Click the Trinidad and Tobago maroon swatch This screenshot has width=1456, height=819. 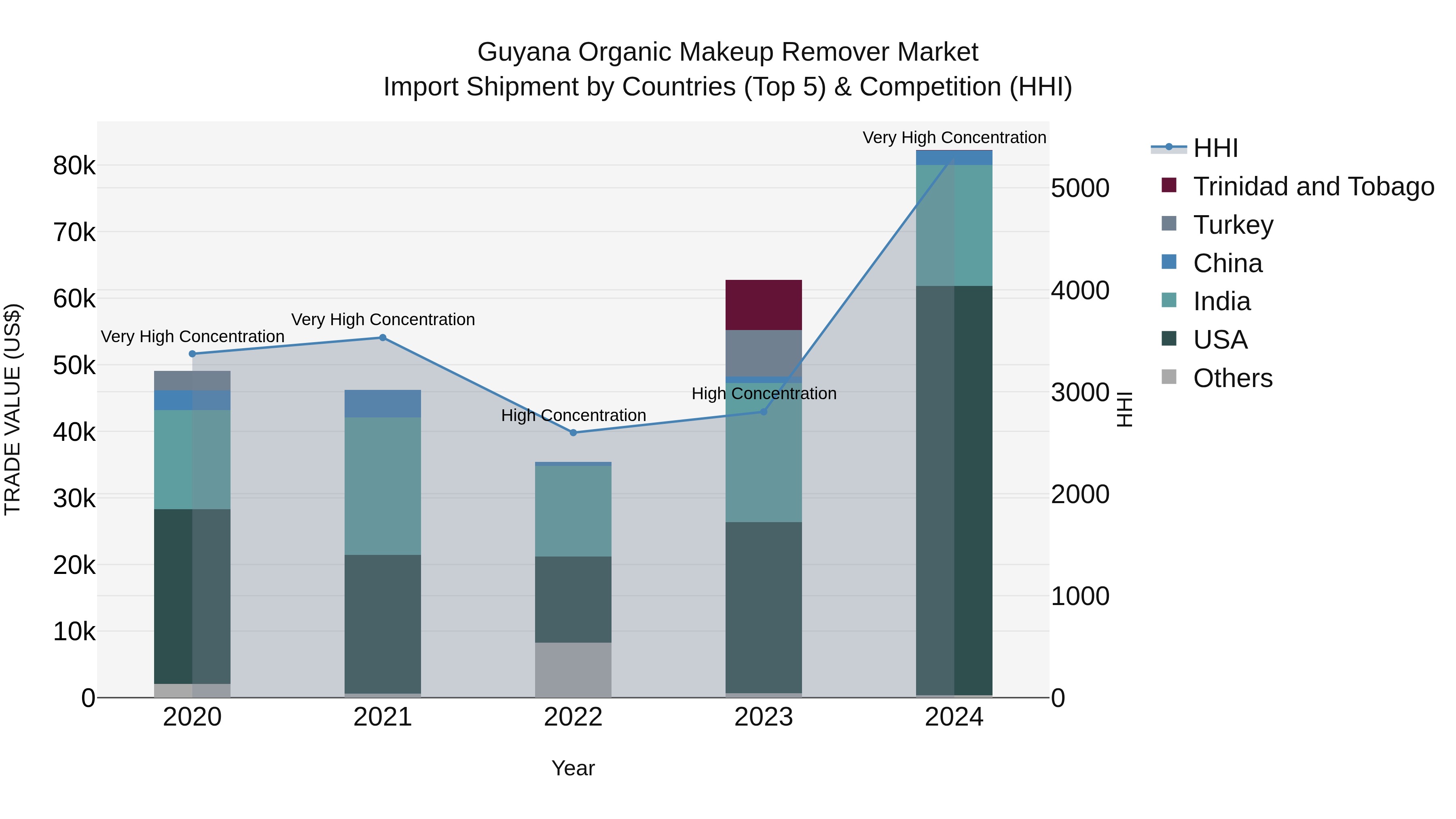1169,185
